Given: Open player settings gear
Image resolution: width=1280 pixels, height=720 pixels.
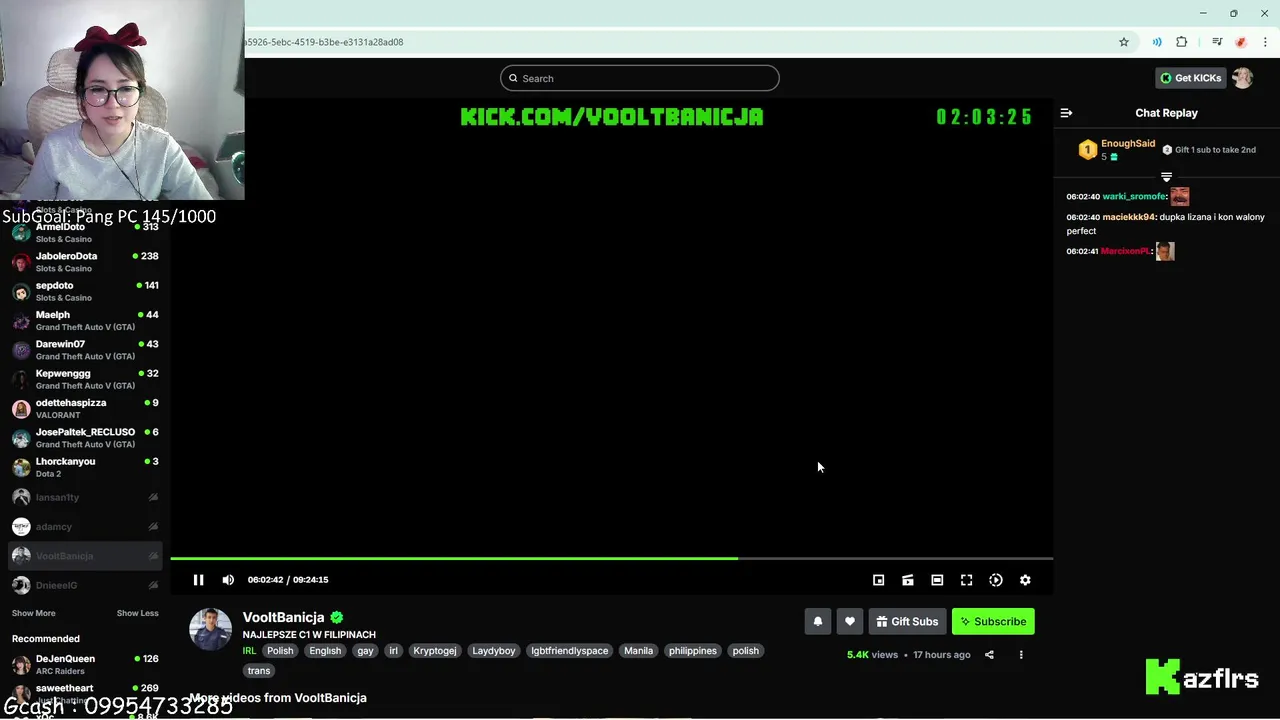Looking at the screenshot, I should coord(1025,580).
